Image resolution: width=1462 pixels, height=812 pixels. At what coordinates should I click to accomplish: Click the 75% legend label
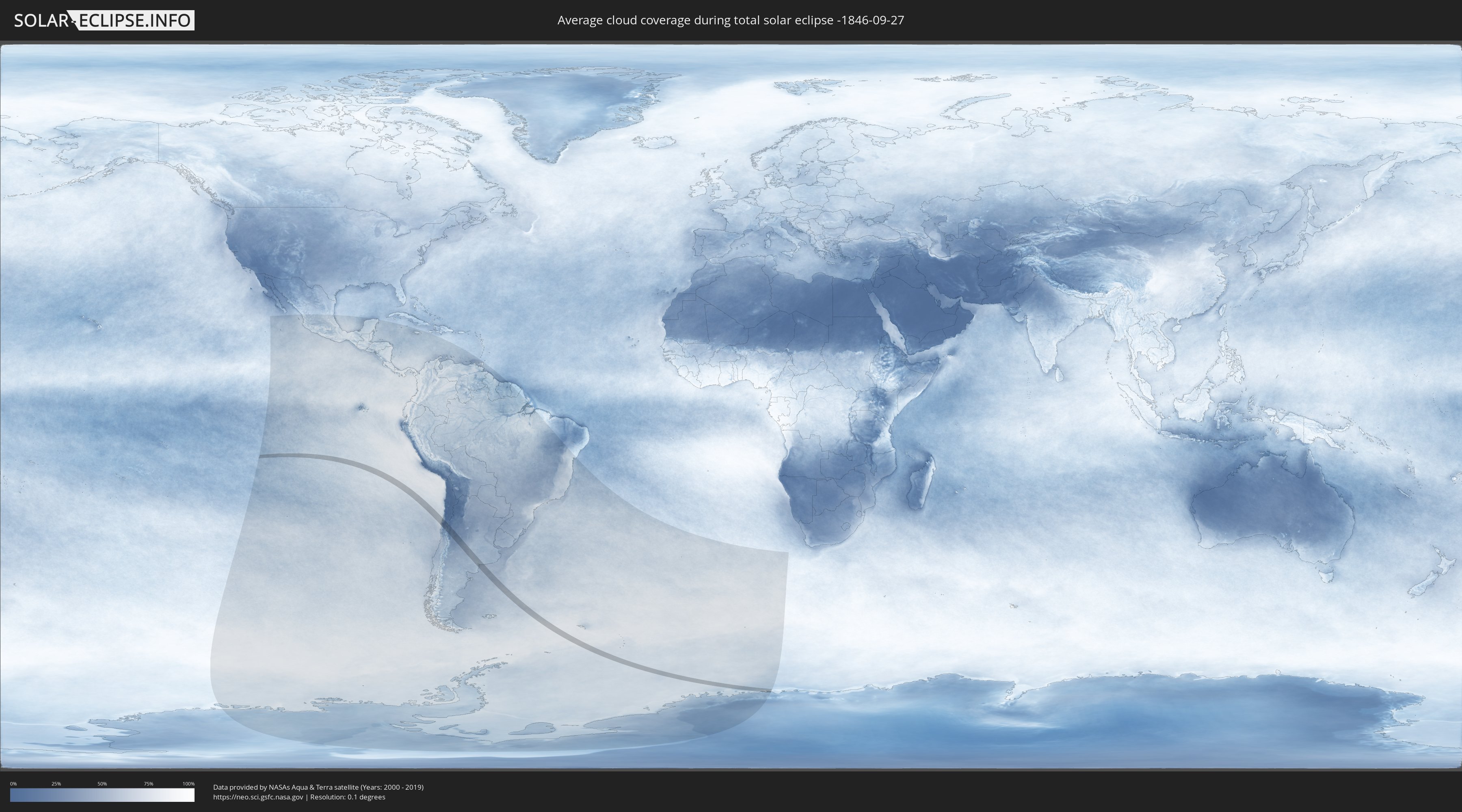(x=148, y=784)
